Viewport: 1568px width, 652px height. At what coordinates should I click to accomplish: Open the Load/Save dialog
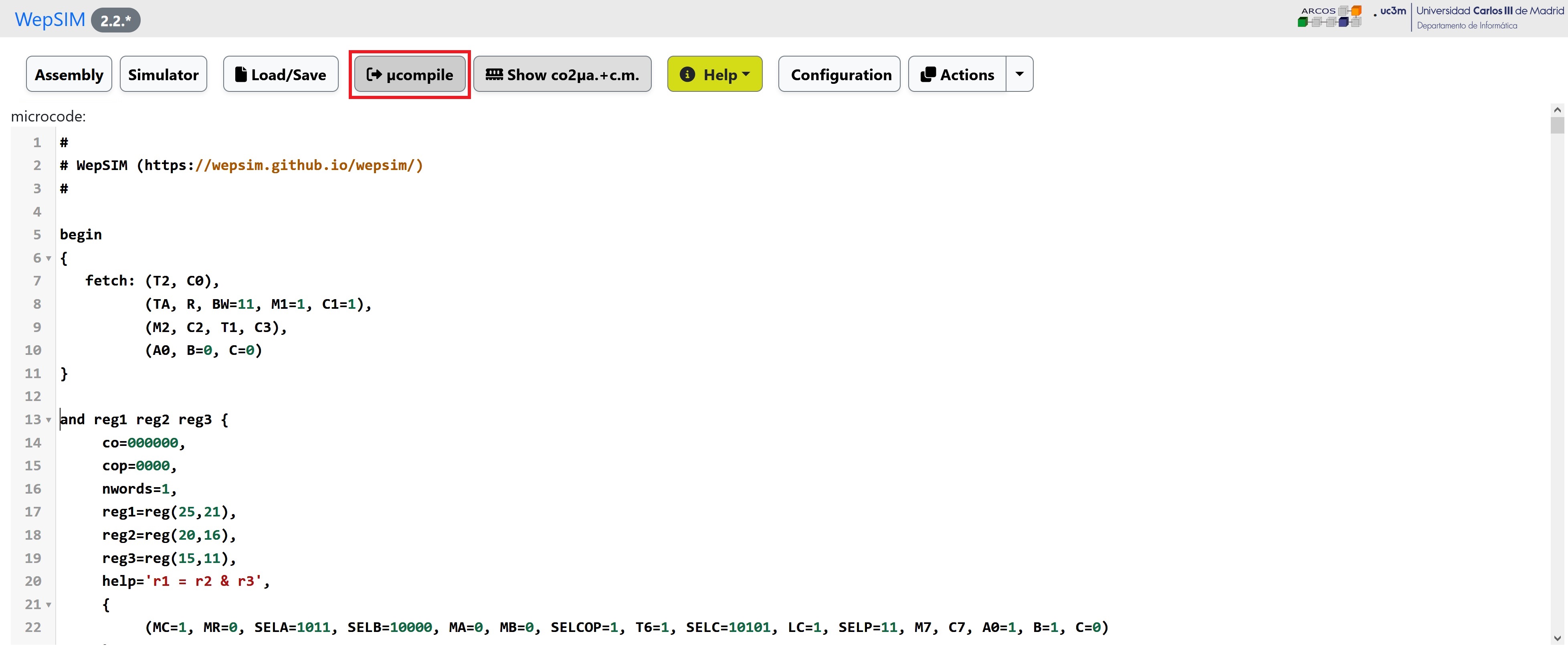point(281,75)
